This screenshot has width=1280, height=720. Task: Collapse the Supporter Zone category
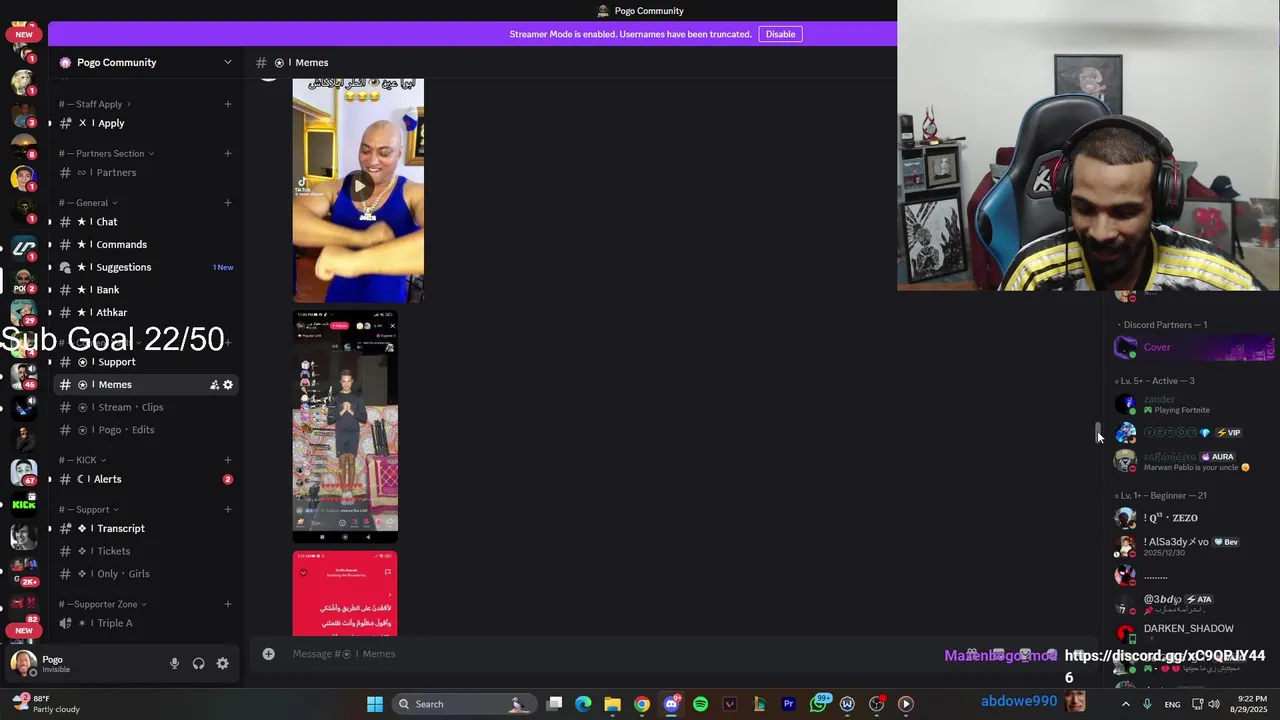103,604
